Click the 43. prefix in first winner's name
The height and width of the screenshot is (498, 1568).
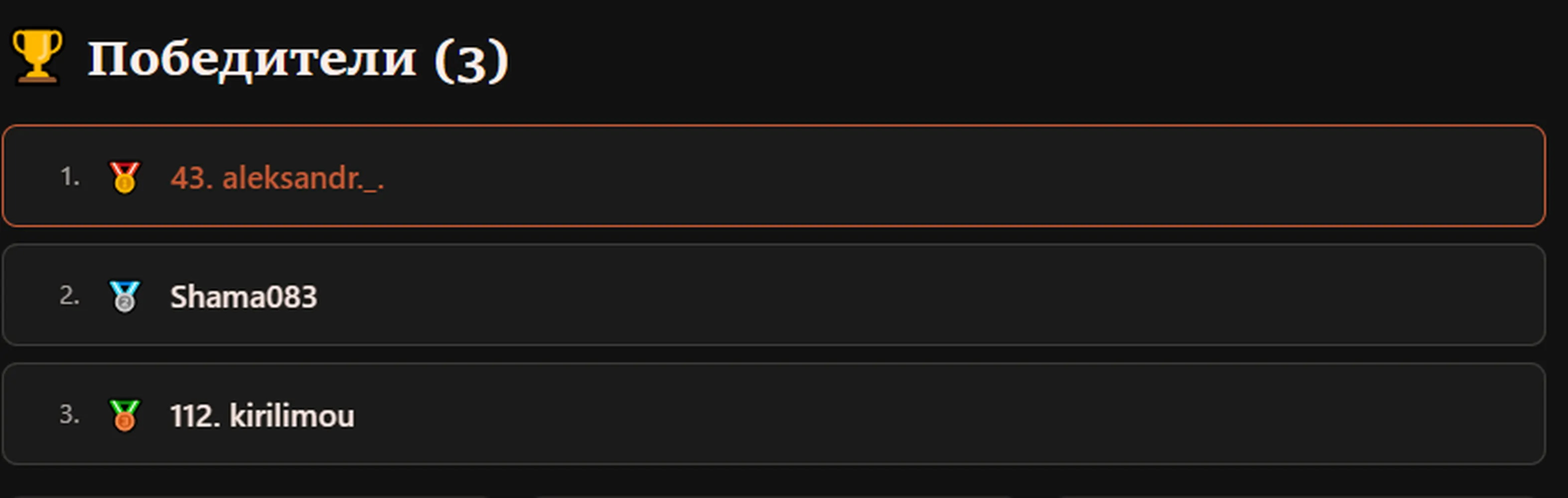point(192,178)
